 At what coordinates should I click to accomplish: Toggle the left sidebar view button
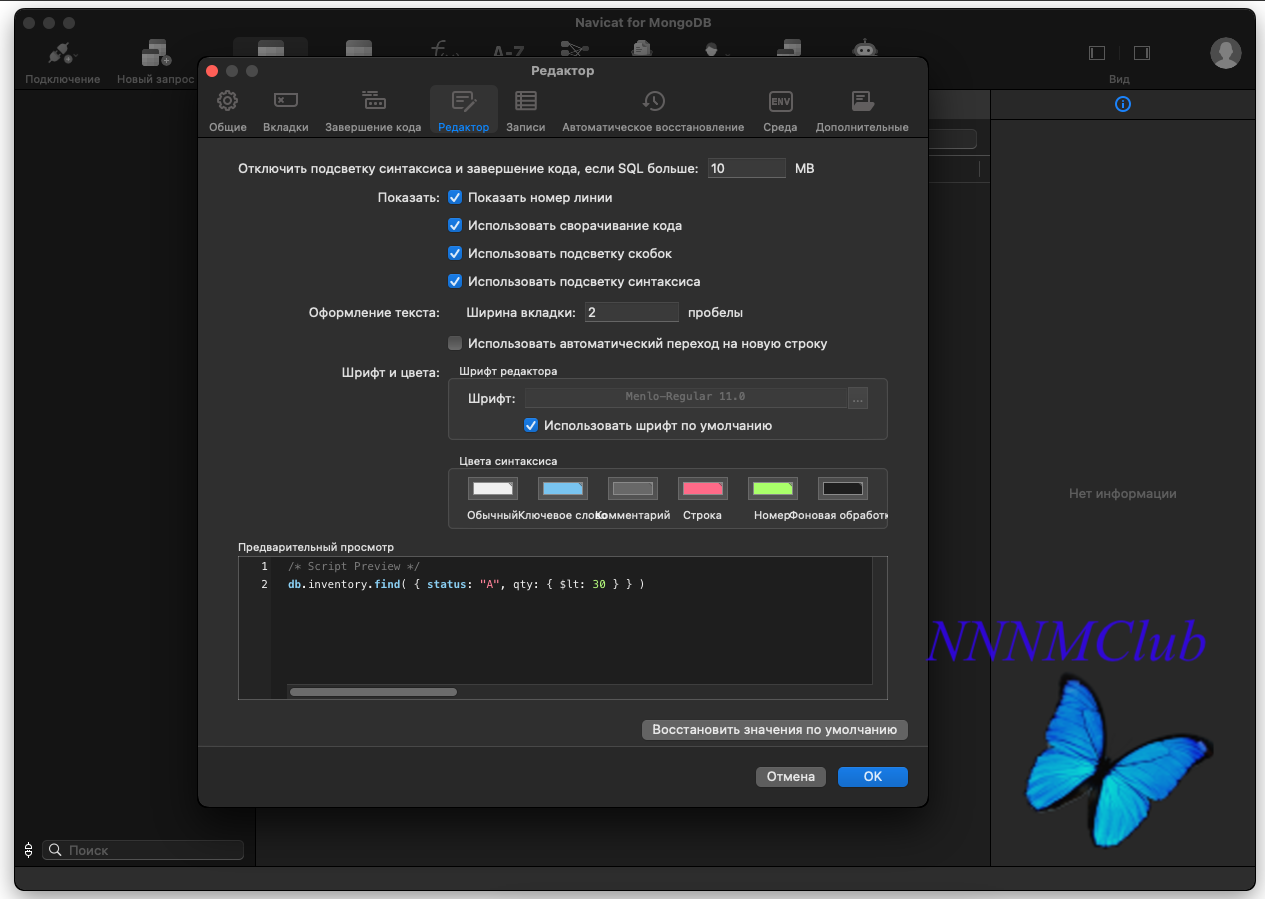pyautogui.click(x=1097, y=53)
